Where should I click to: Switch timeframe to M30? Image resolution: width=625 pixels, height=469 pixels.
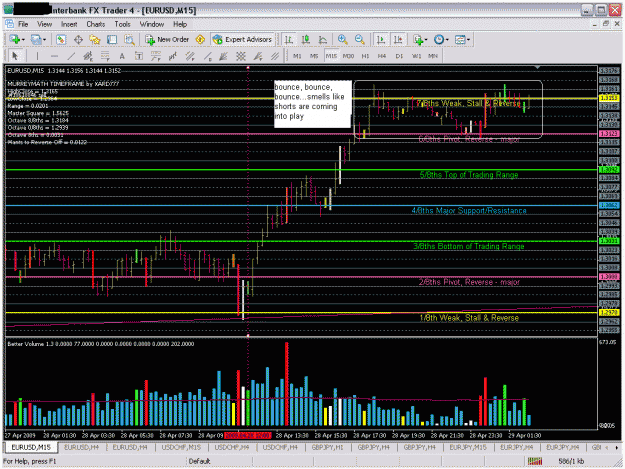348,56
